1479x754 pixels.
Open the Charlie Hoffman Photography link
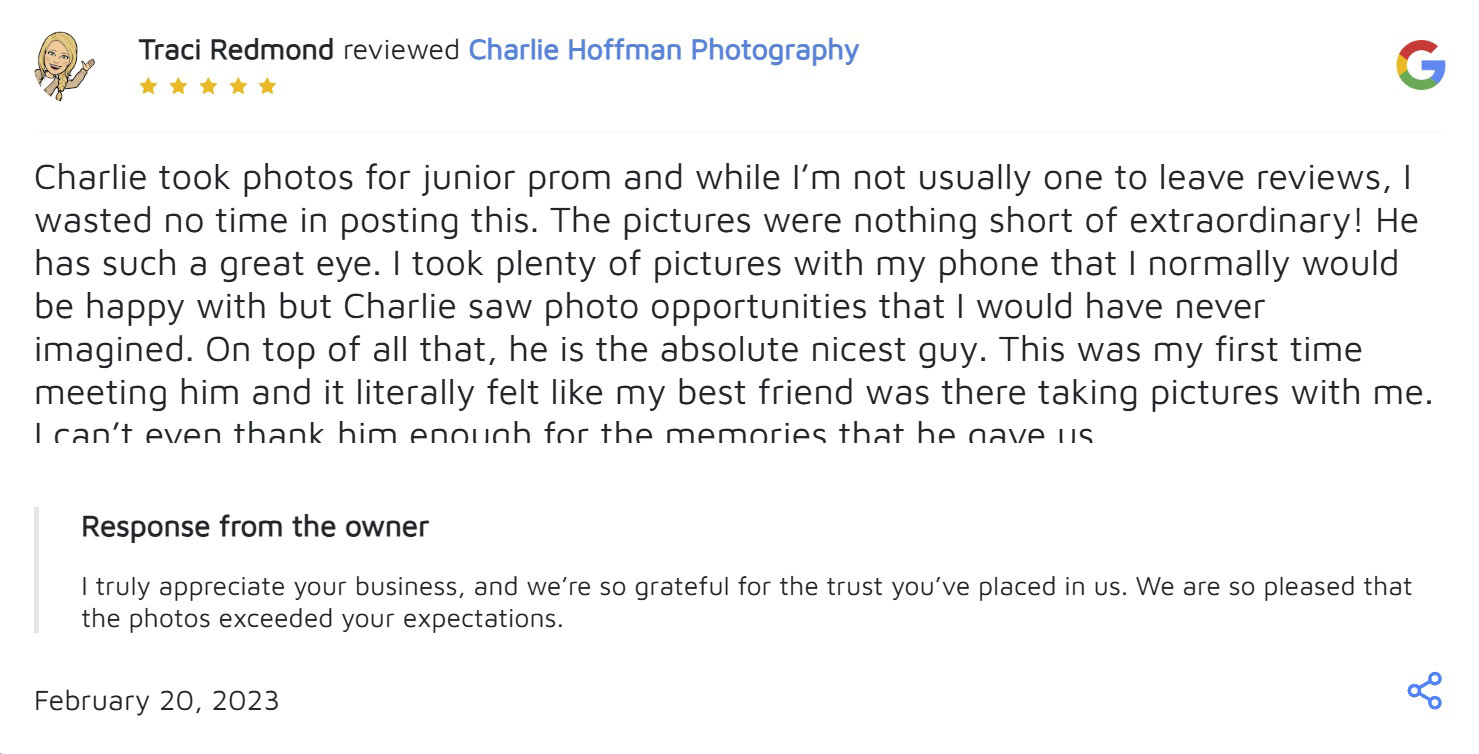[663, 50]
